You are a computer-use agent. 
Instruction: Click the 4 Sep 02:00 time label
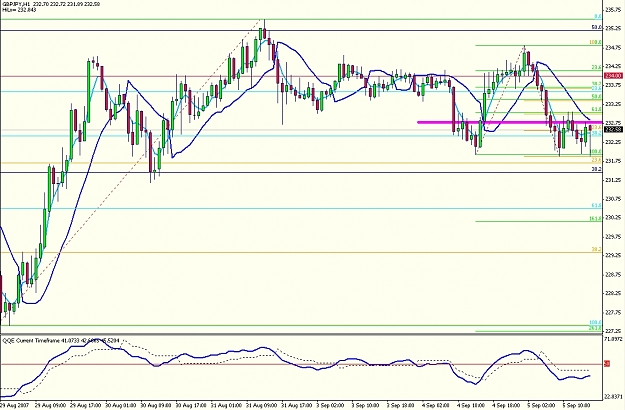(x=437, y=405)
